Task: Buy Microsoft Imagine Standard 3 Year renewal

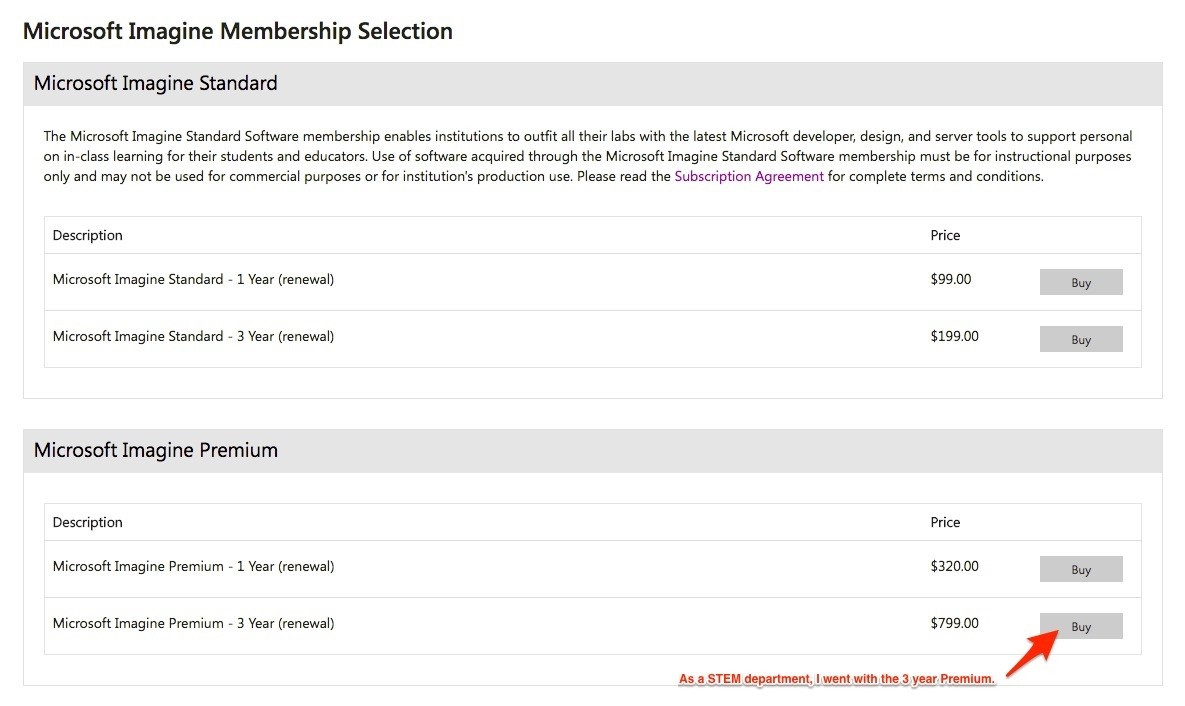Action: click(x=1081, y=339)
